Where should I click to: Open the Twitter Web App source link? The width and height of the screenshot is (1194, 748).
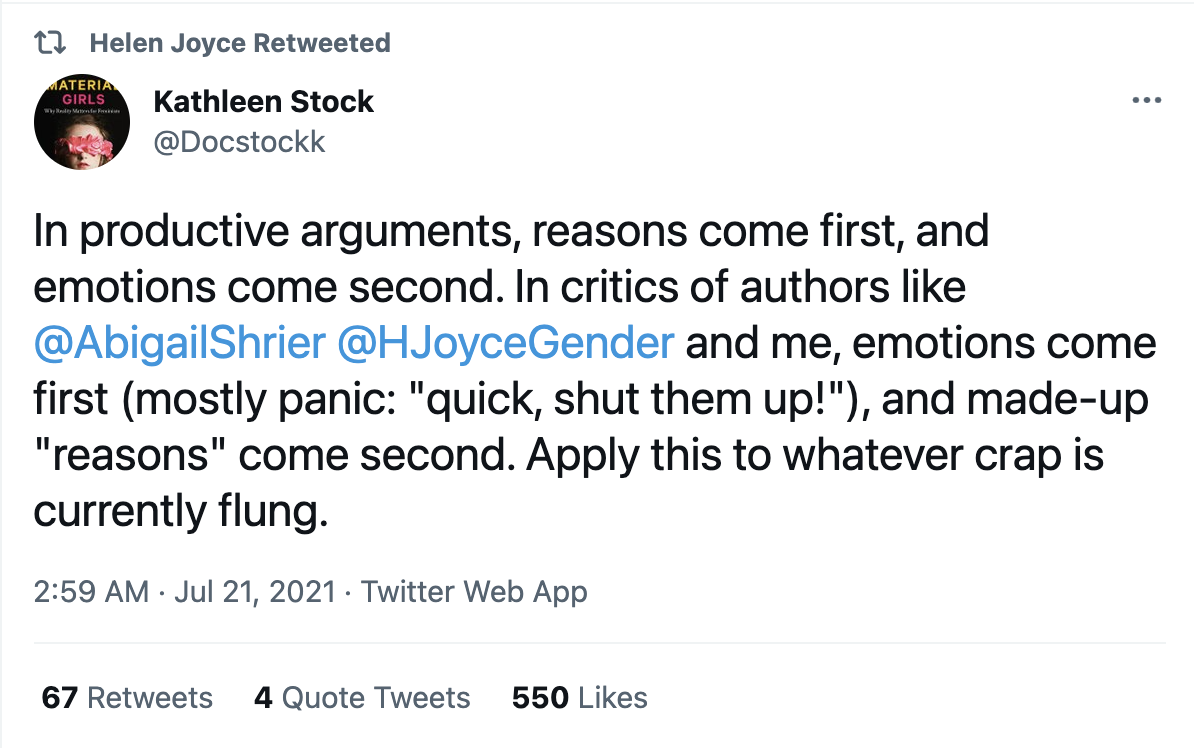click(x=474, y=592)
